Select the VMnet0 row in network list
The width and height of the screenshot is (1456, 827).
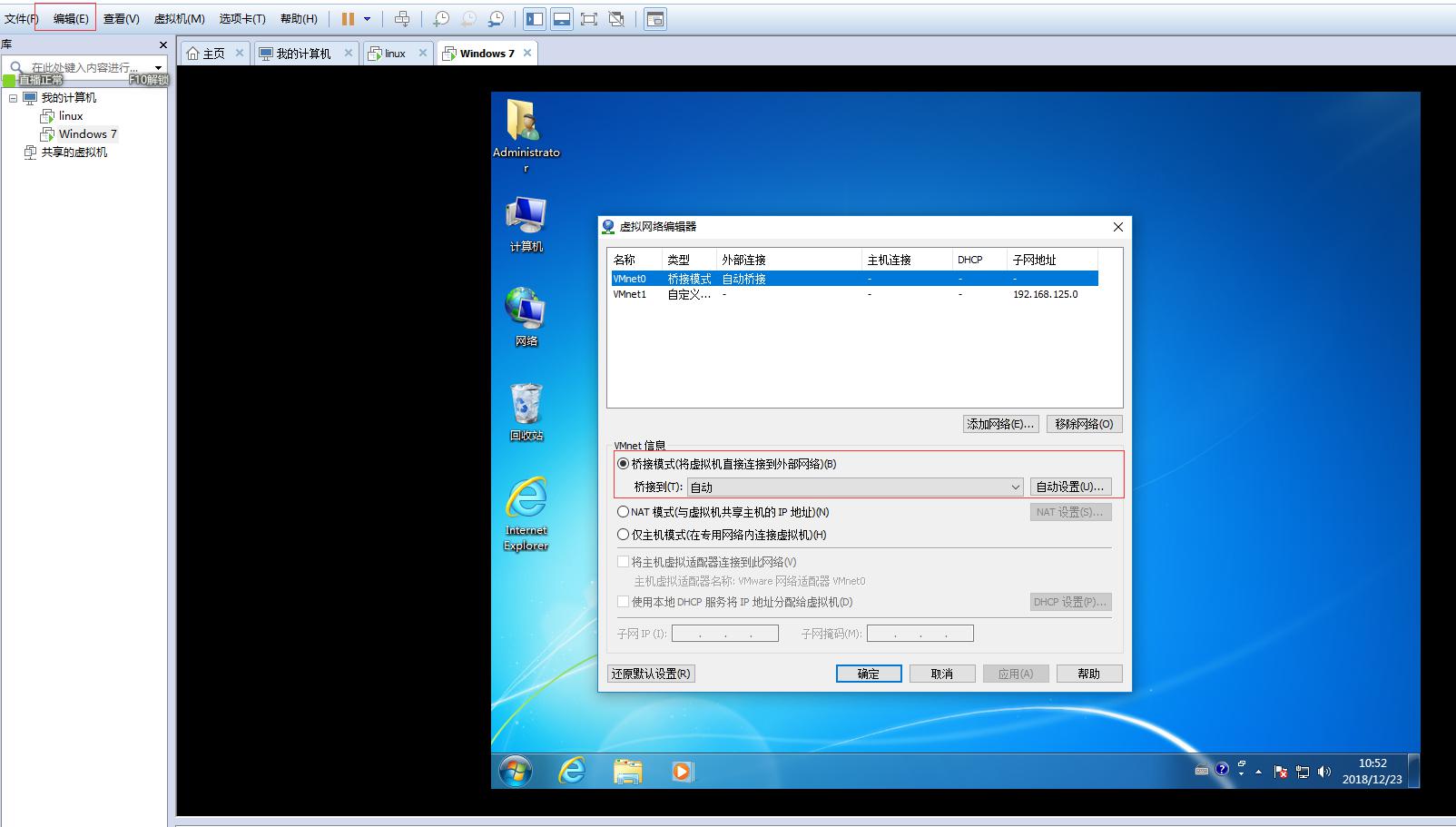click(x=854, y=279)
